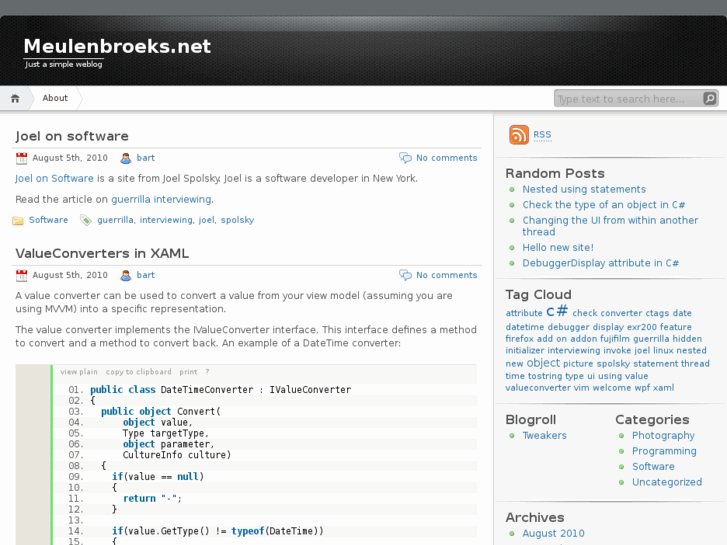727x545 pixels.
Task: Visit the Tweakers blogroll link
Action: [x=544, y=436]
